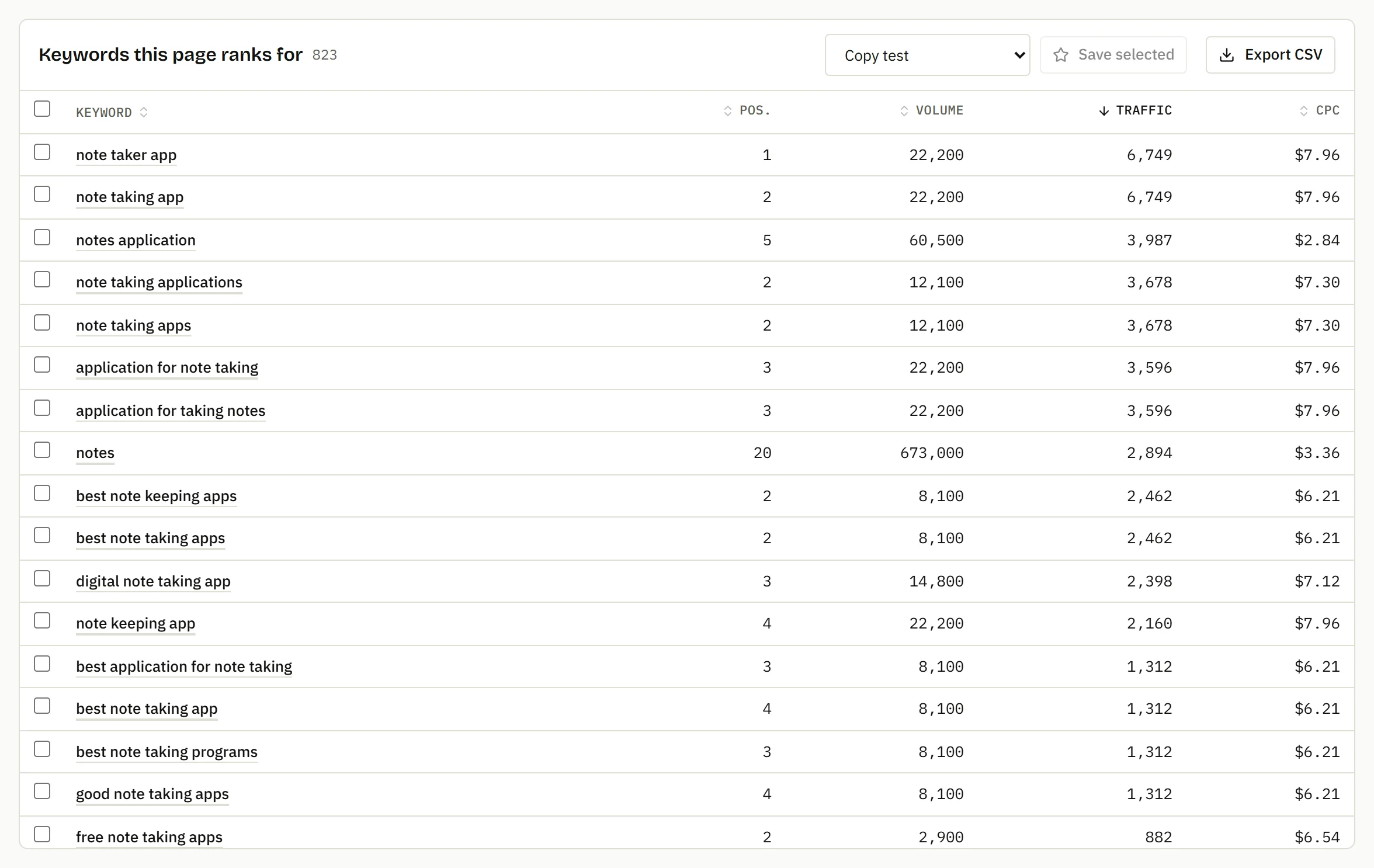Check box for digital note taking app

[x=42, y=579]
